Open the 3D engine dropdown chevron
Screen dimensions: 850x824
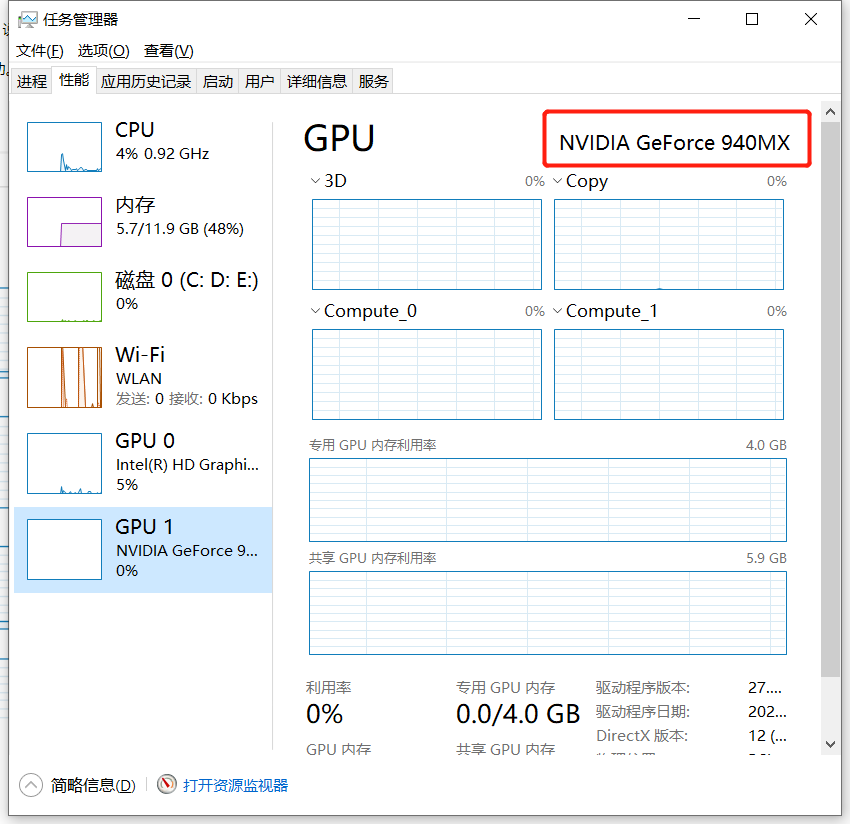pyautogui.click(x=315, y=181)
